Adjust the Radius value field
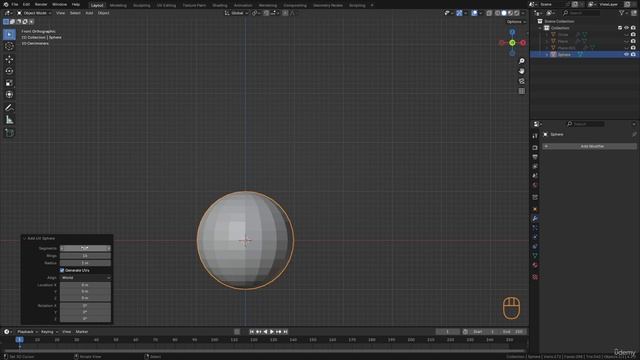640x360 pixels. coord(85,263)
